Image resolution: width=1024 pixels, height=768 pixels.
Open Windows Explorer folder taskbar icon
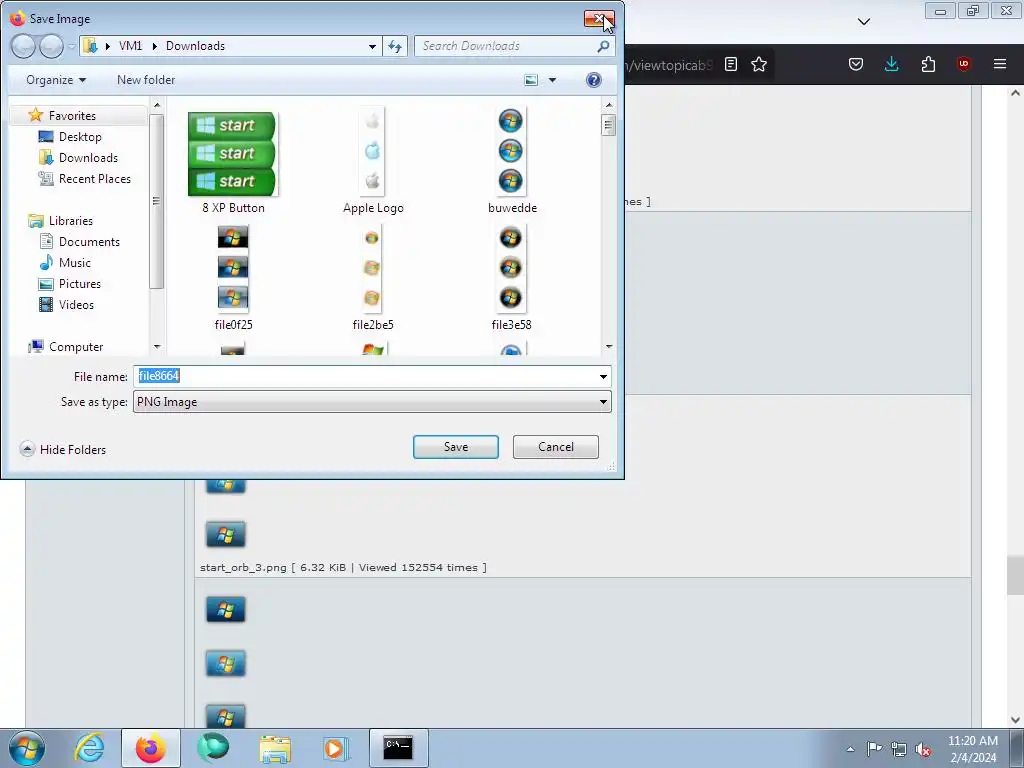pyautogui.click(x=275, y=748)
